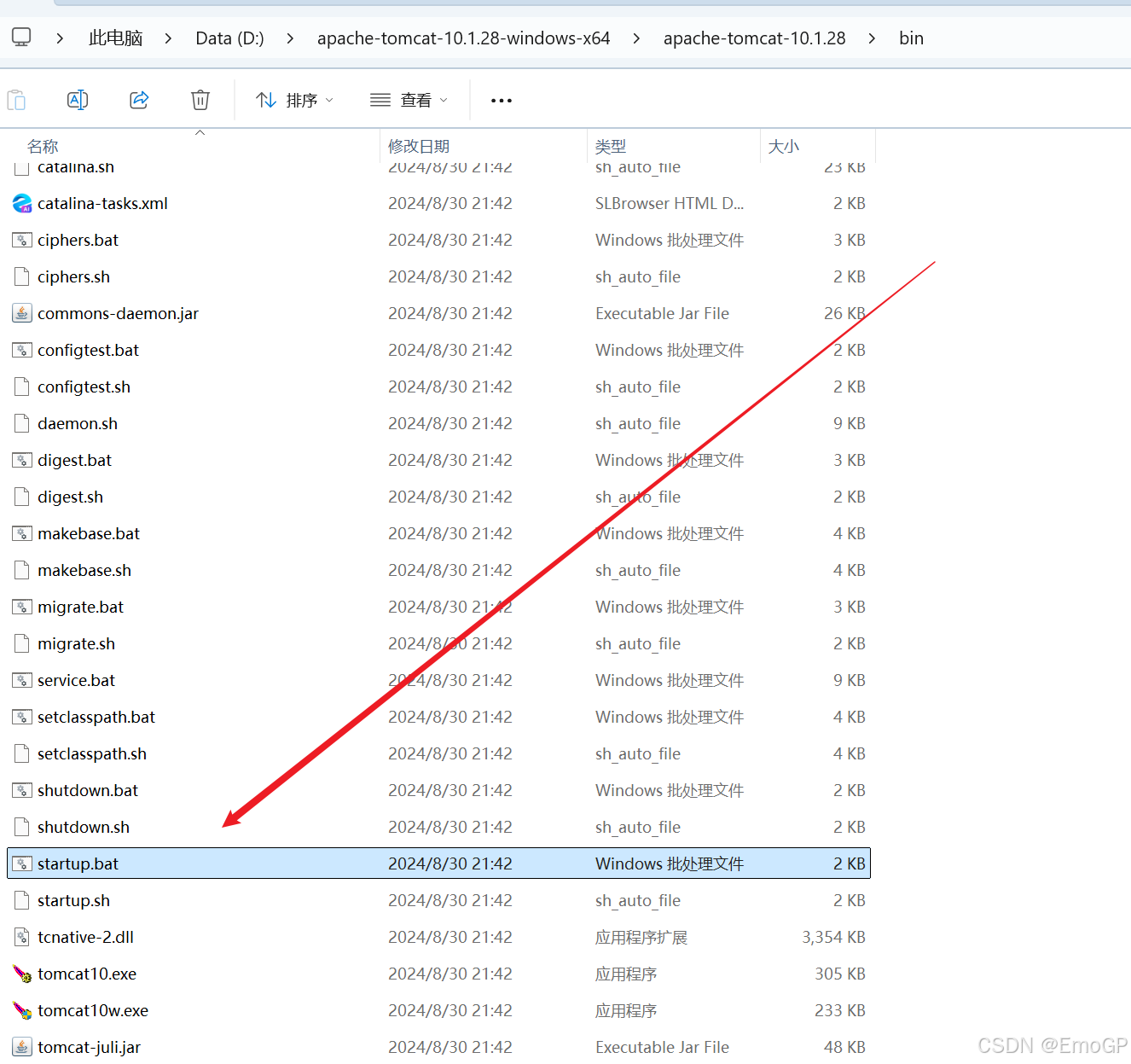Viewport: 1131px width, 1064px height.
Task: Click file name setclasspath.sh
Action: pos(92,753)
